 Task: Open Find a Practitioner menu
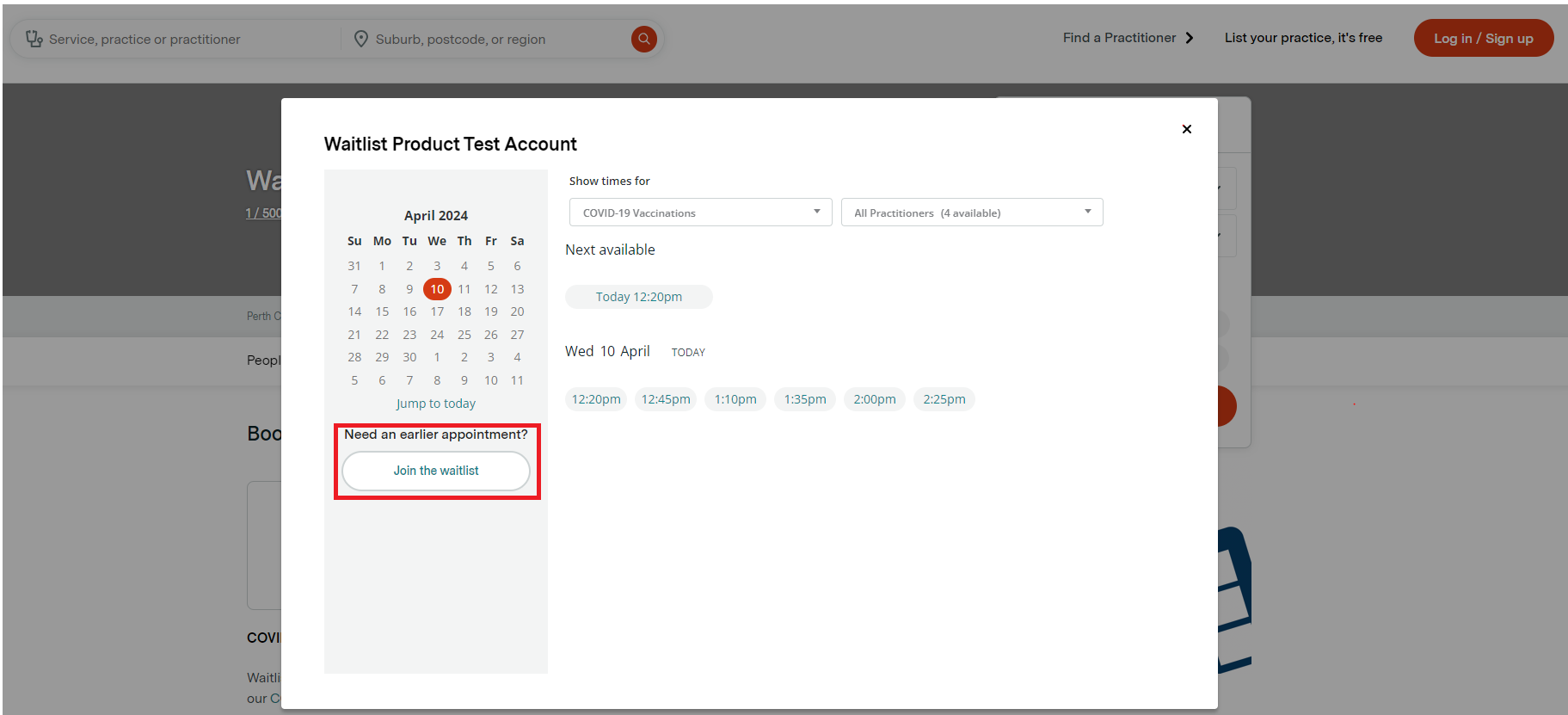pos(1128,38)
